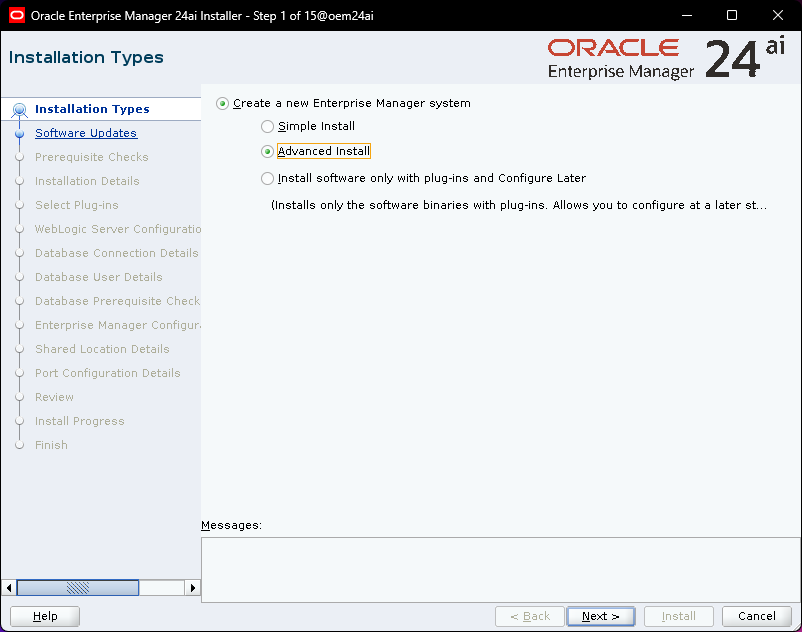Click the horizontal scrollbar thumb in sidebar
The image size is (802, 632).
coord(78,588)
